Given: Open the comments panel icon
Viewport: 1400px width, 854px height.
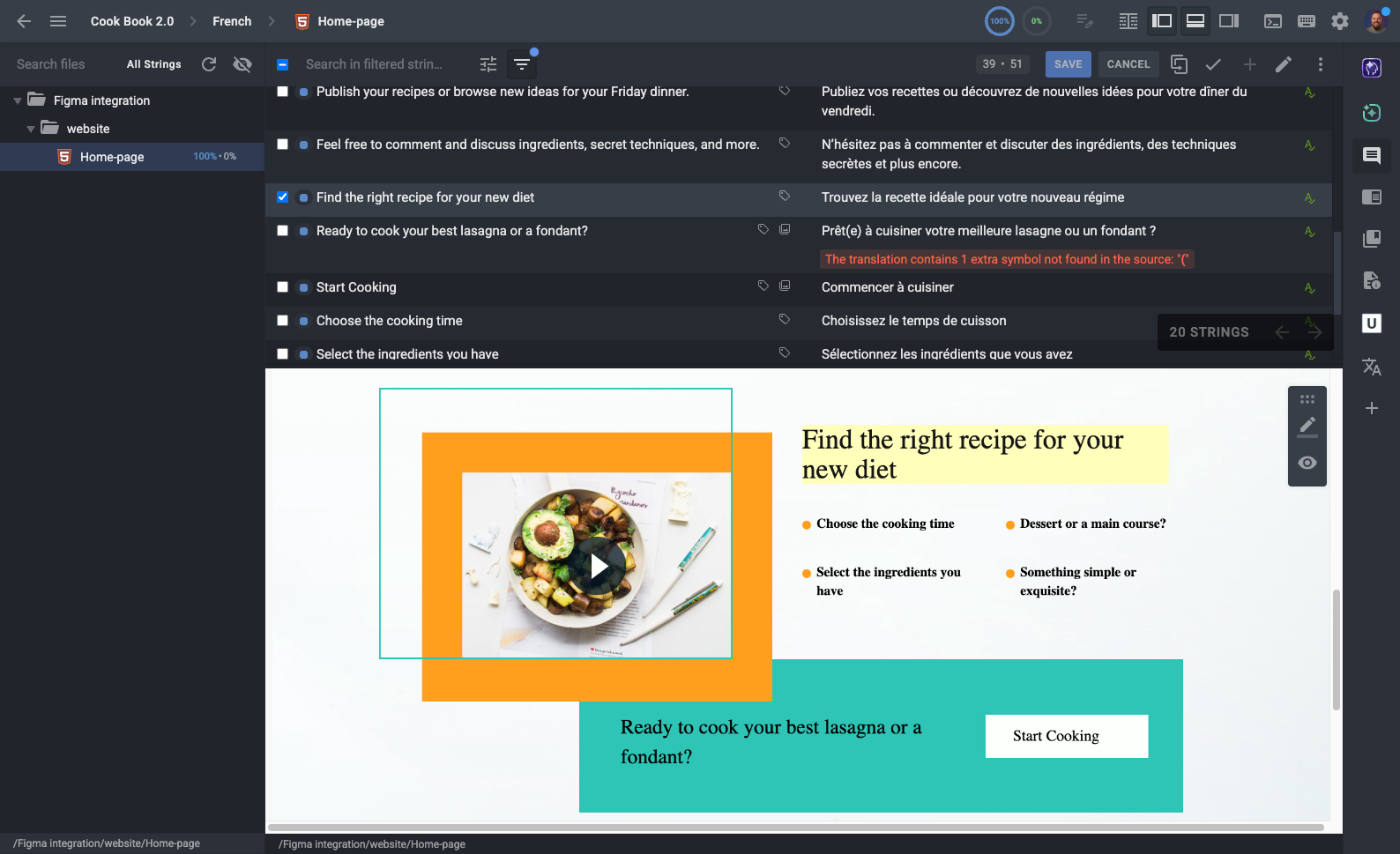Looking at the screenshot, I should coord(1372,156).
